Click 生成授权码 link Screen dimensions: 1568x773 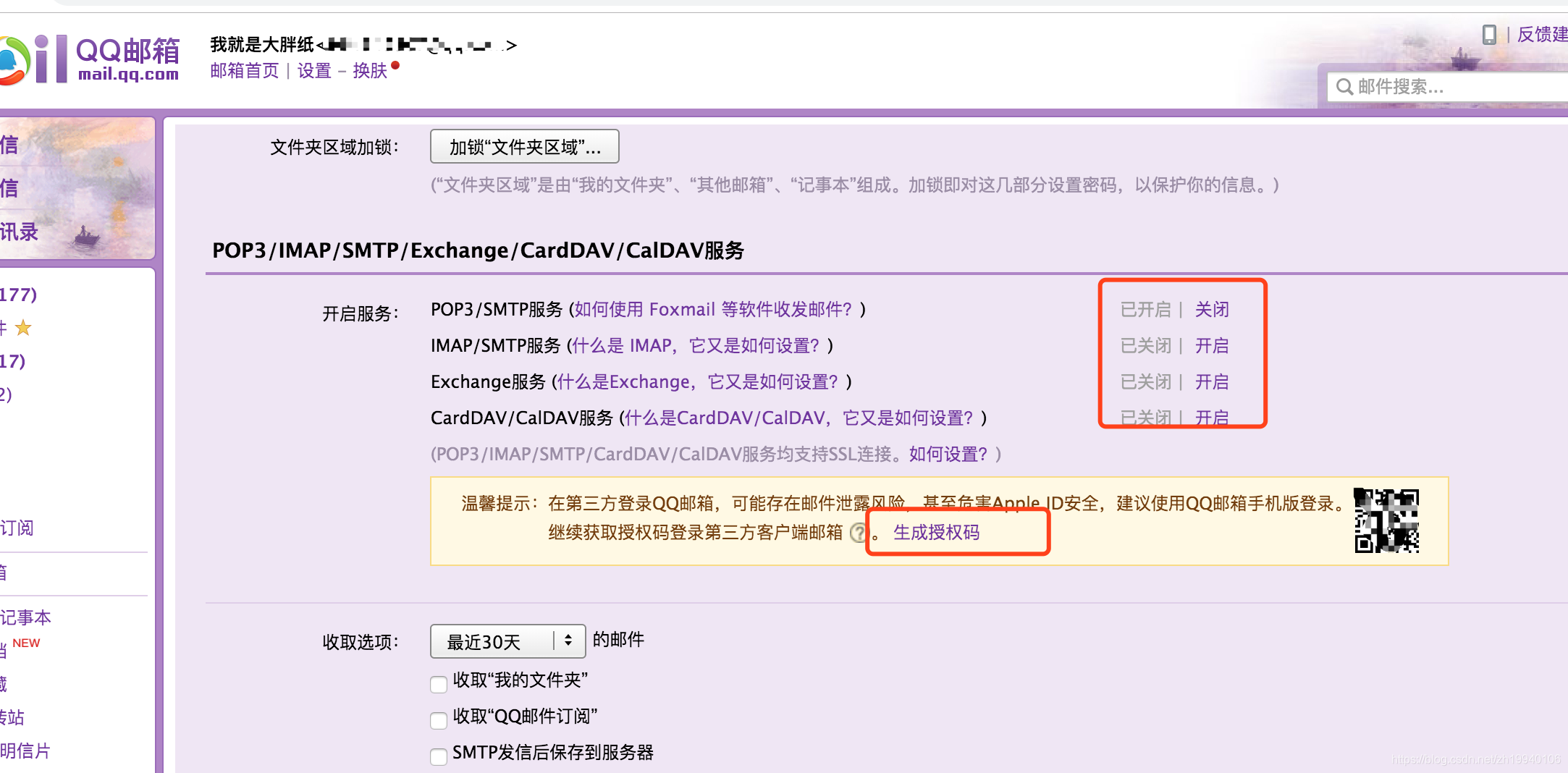936,533
